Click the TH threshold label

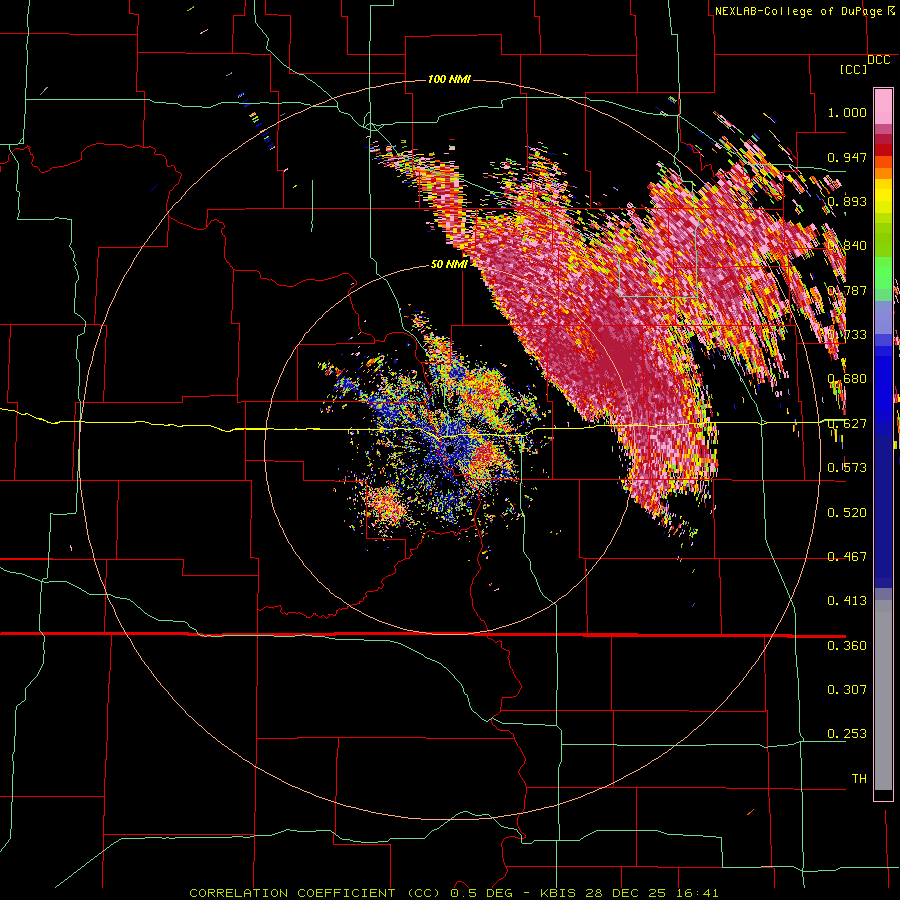tap(859, 779)
